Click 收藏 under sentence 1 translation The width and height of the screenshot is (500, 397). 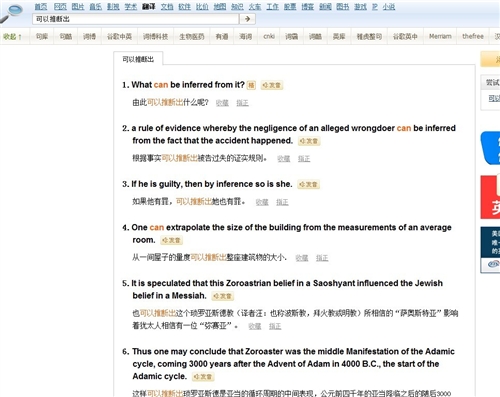click(x=222, y=103)
